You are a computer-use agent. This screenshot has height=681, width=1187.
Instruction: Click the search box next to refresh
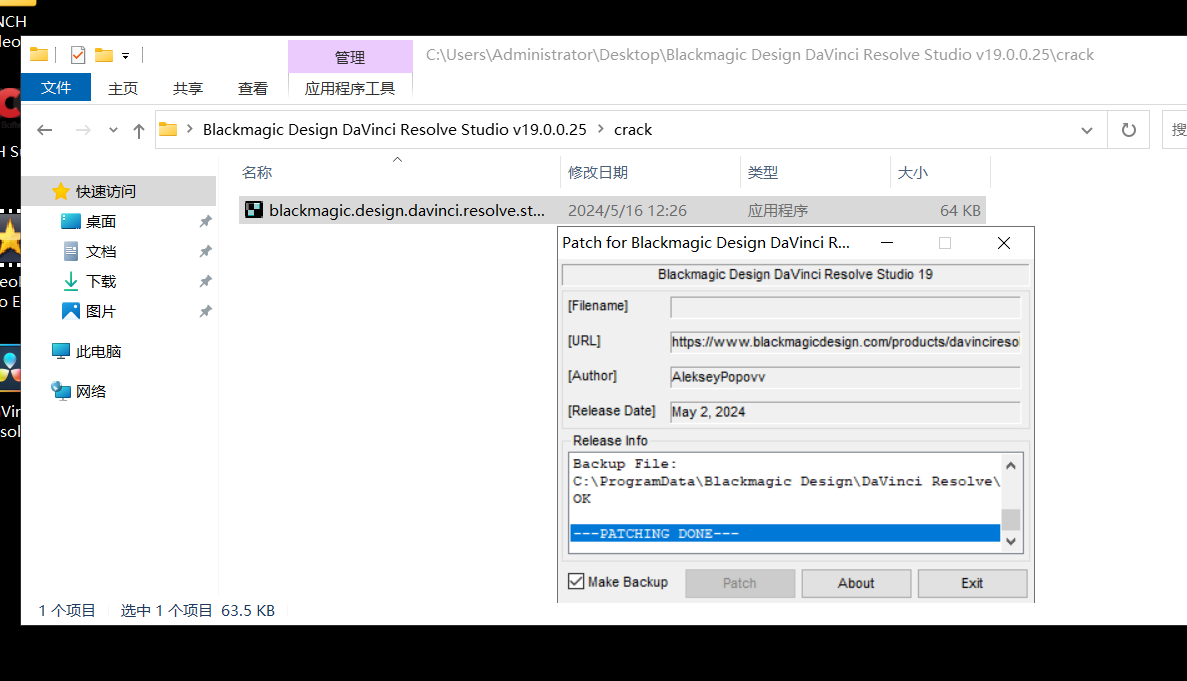coord(1174,130)
